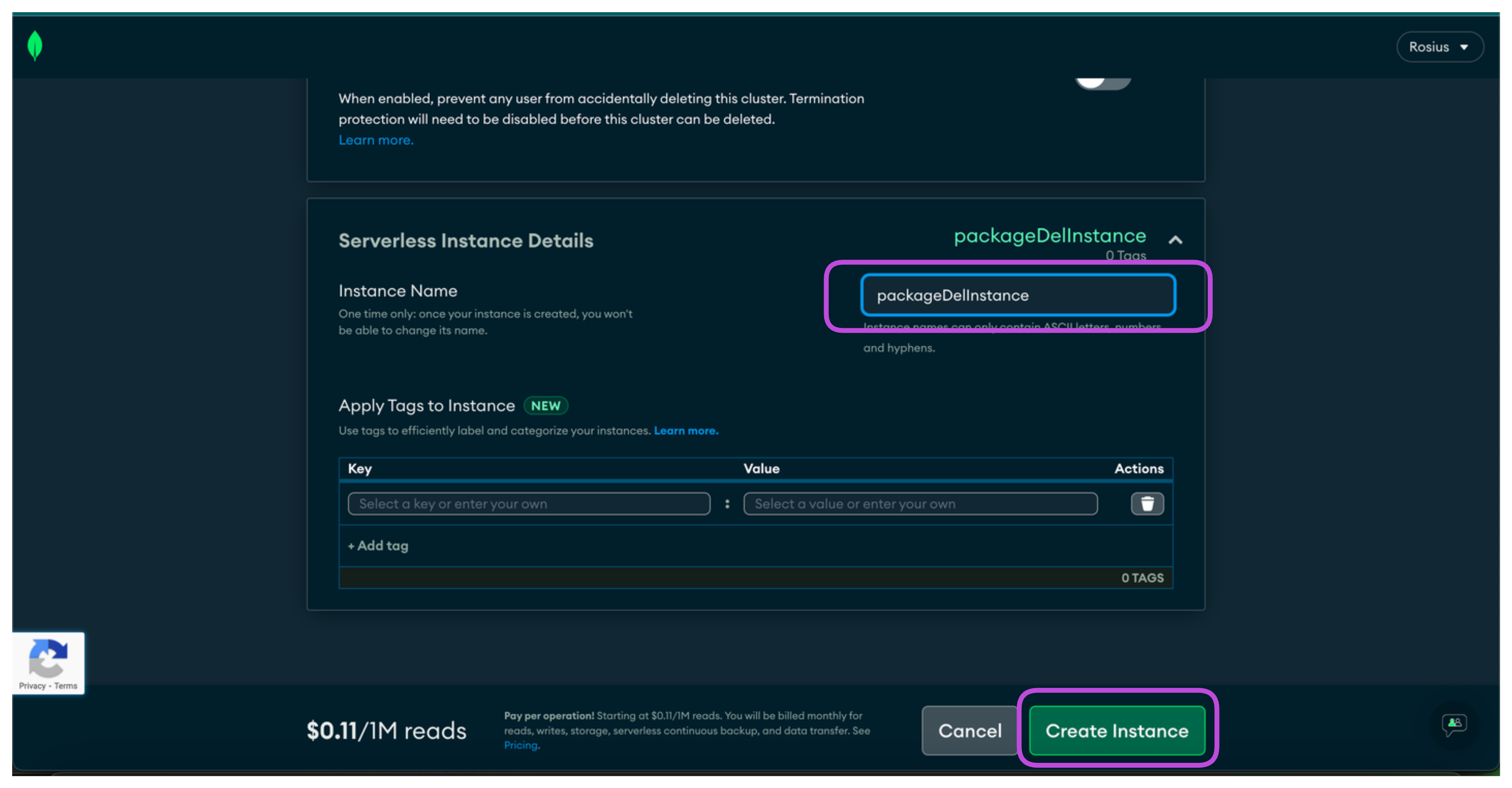1512x788 pixels.
Task: Open Learn more about termination protection
Action: (376, 140)
